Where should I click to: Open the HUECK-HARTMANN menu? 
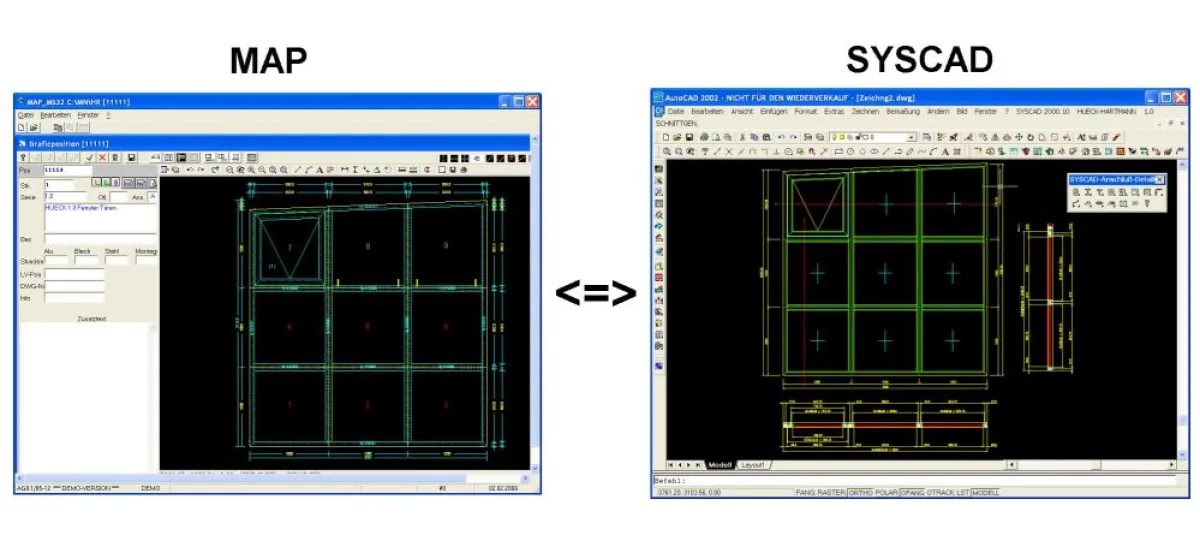(x=1107, y=111)
